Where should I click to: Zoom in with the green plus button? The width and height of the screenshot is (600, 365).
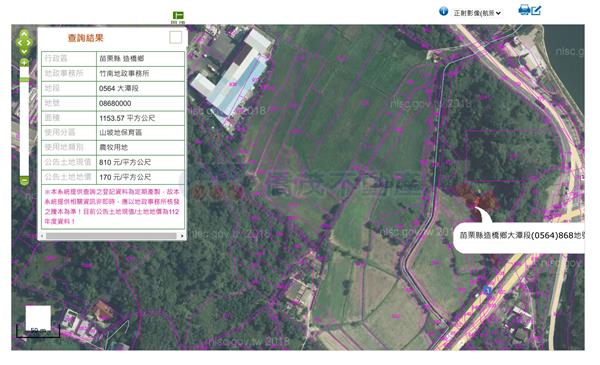click(x=24, y=62)
